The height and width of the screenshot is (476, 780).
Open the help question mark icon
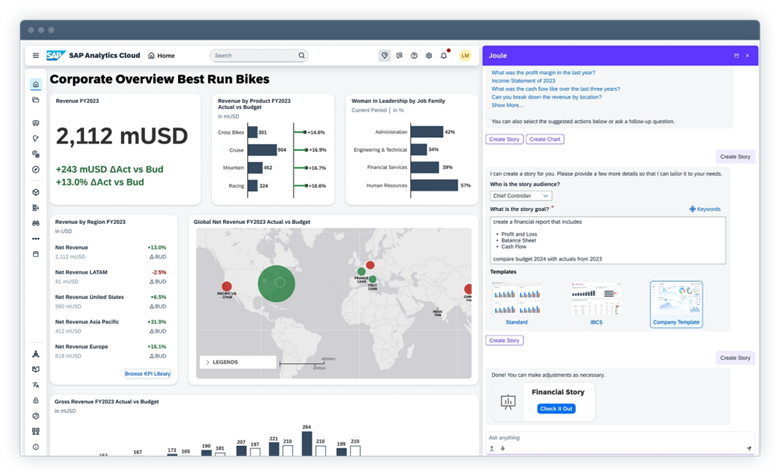pyautogui.click(x=413, y=56)
